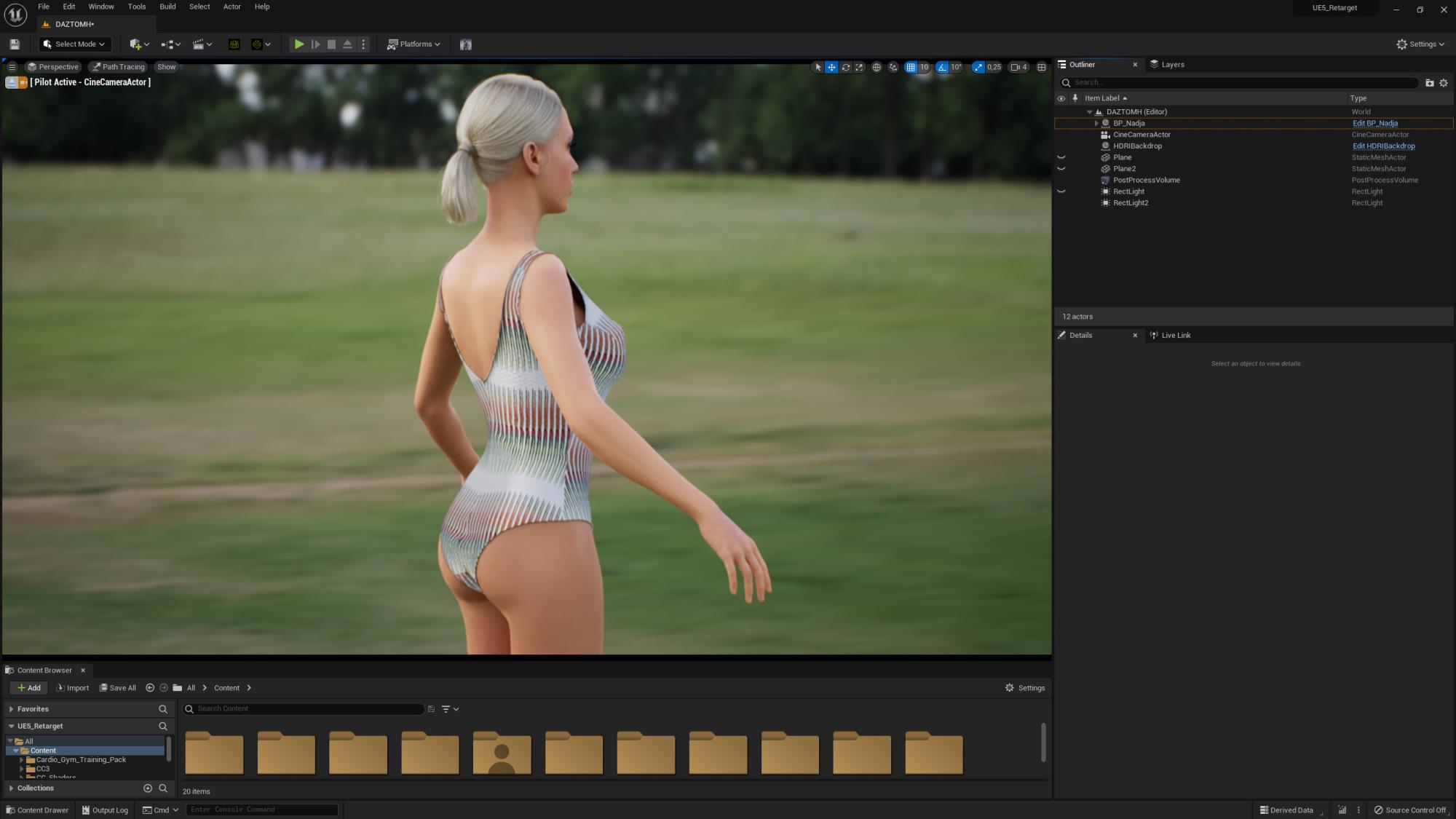The width and height of the screenshot is (1456, 819).
Task: Expand the BP_Nadja tree item
Action: 1096,124
